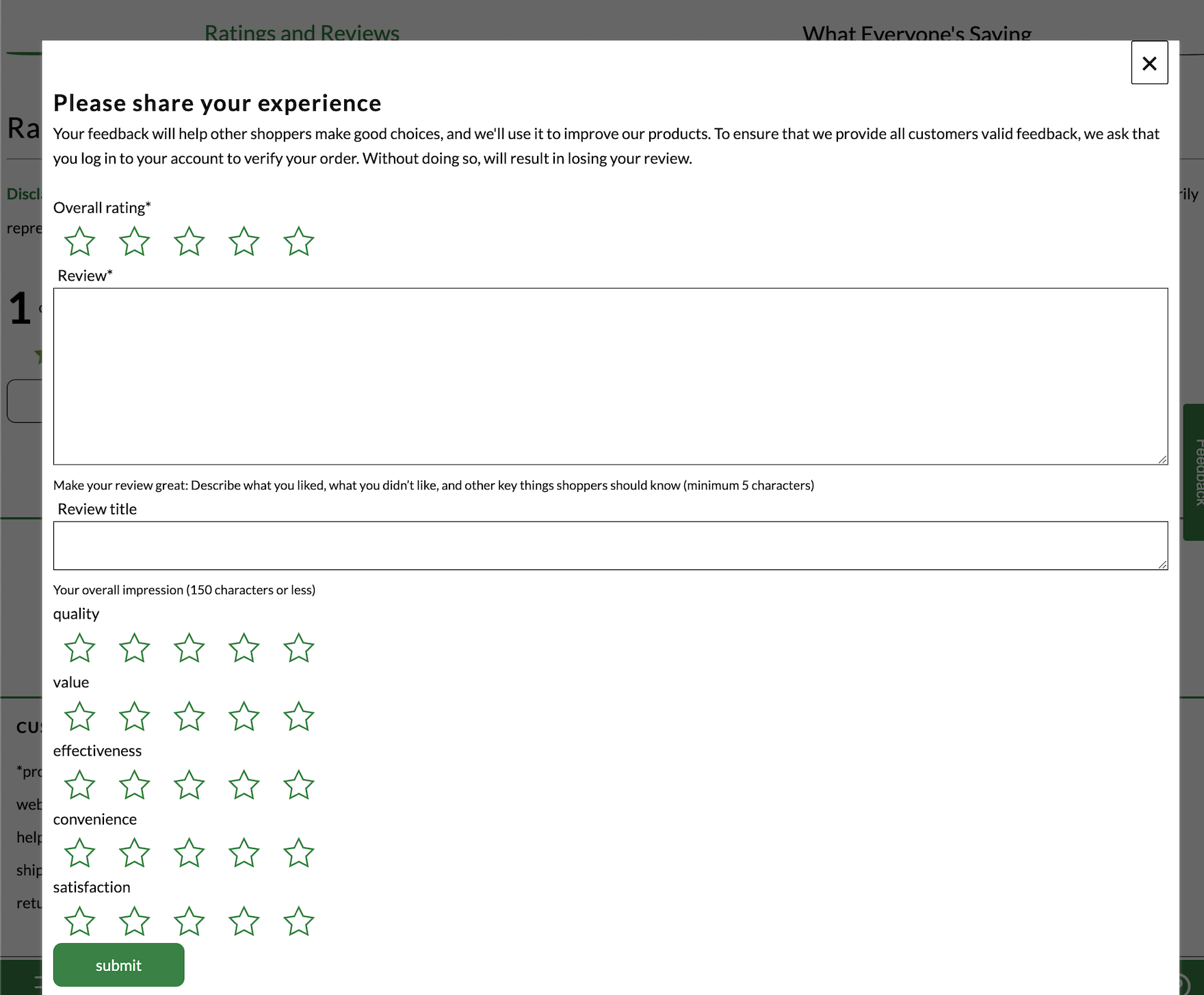Open the Ratings and Reviews tab
Image resolution: width=1204 pixels, height=995 pixels.
pos(302,32)
